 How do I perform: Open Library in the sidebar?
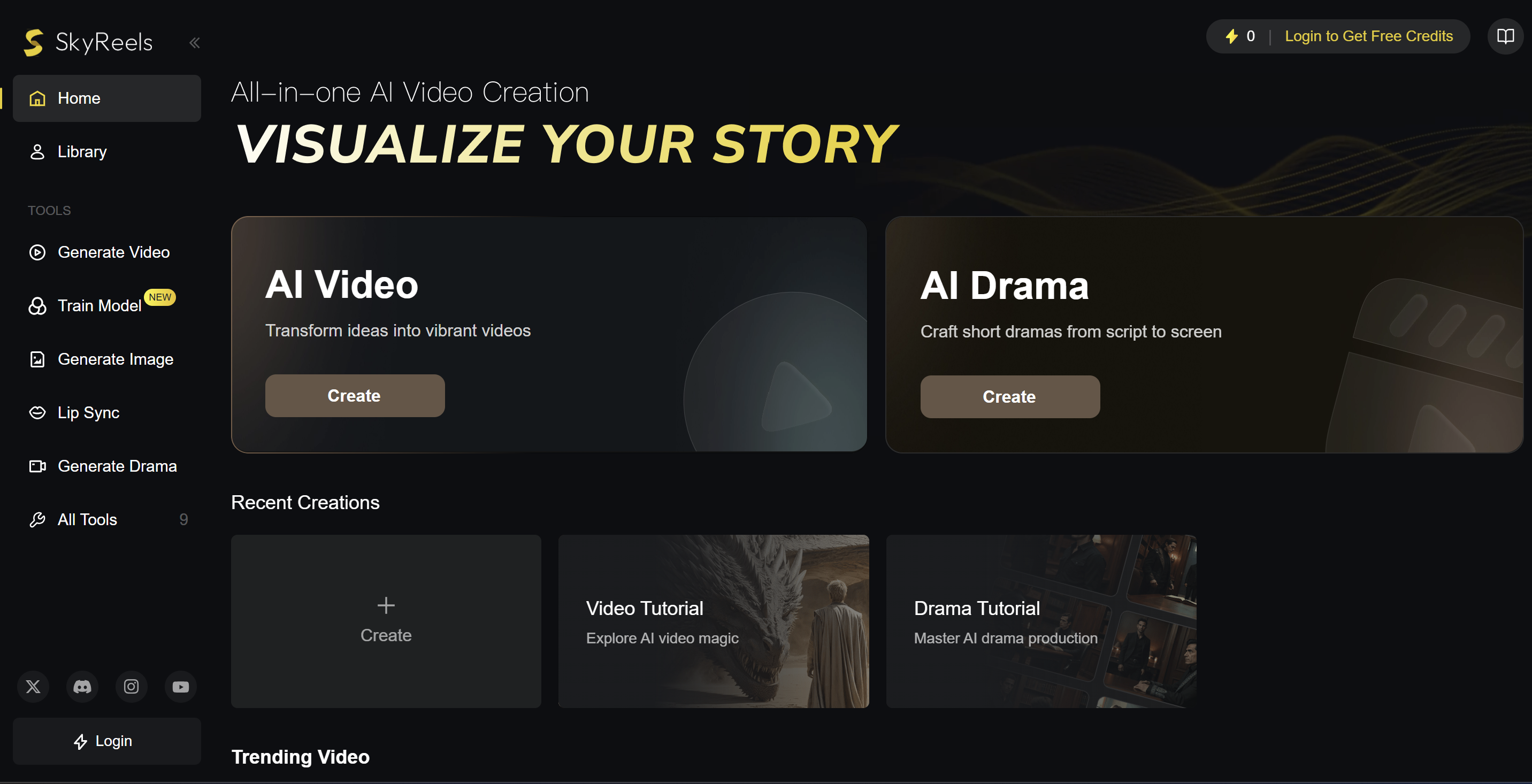[x=107, y=151]
